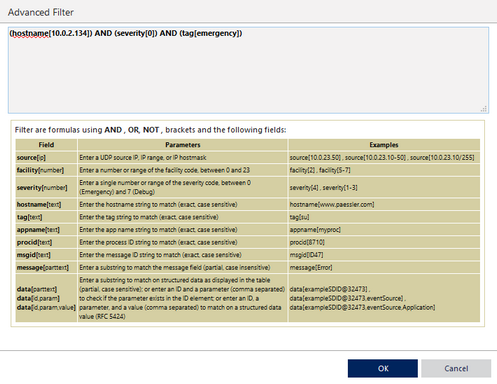Image resolution: width=497 pixels, height=384 pixels.
Task: Click the hostname[www.paessler.com] example
Action: (332, 204)
